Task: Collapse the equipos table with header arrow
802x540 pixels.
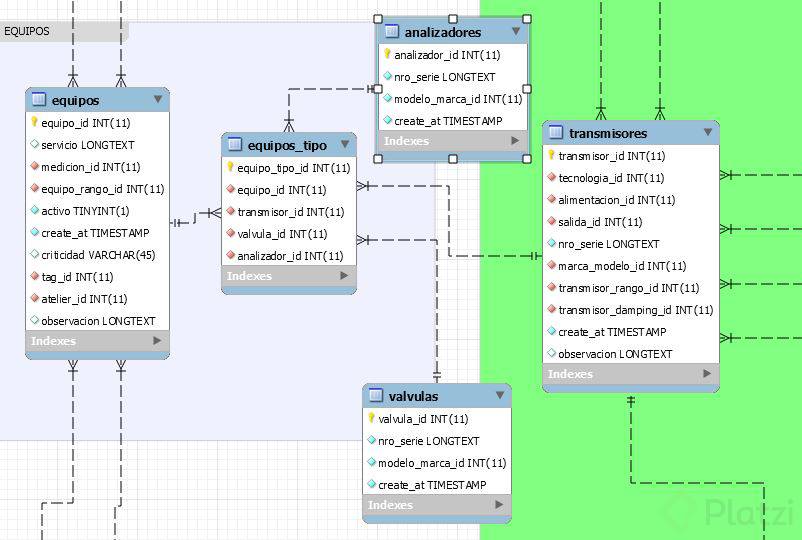Action: pyautogui.click(x=158, y=99)
